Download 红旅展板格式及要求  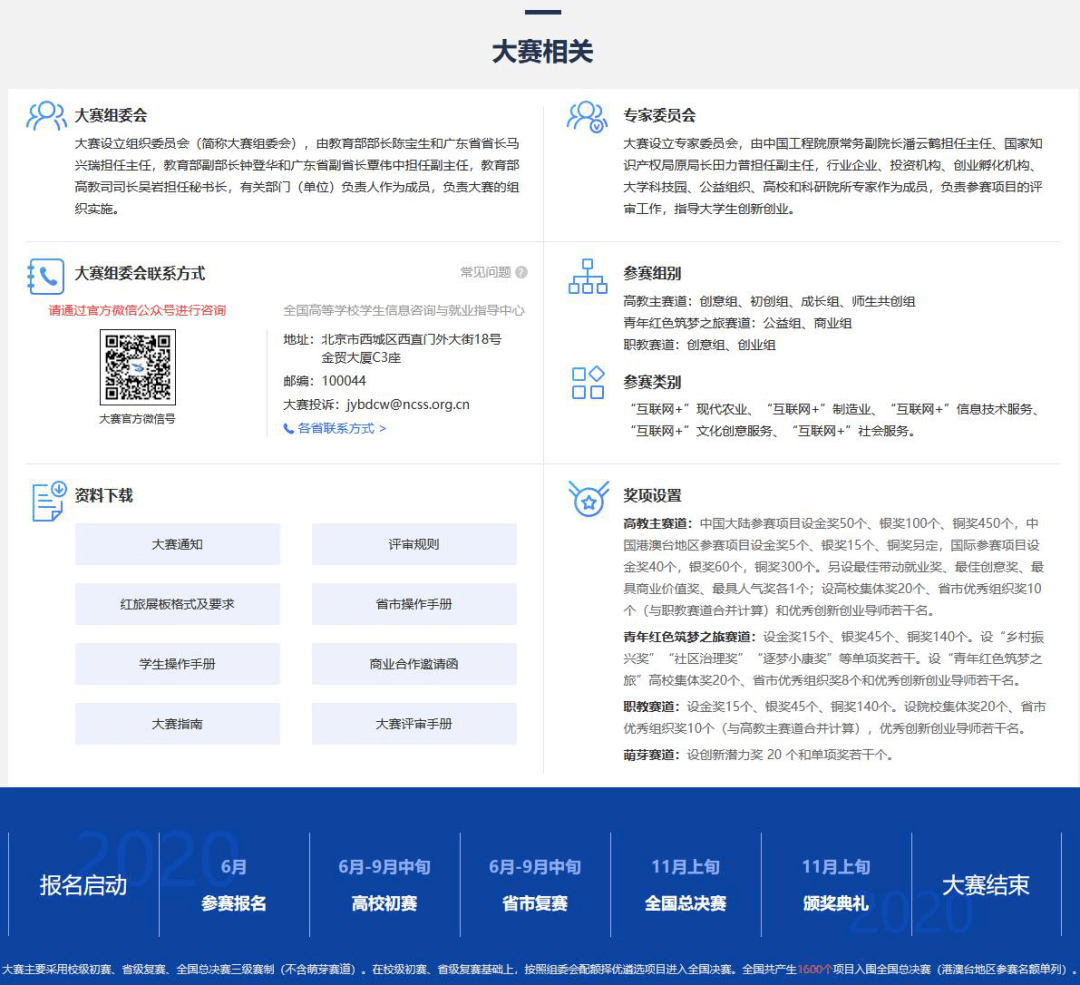point(177,604)
